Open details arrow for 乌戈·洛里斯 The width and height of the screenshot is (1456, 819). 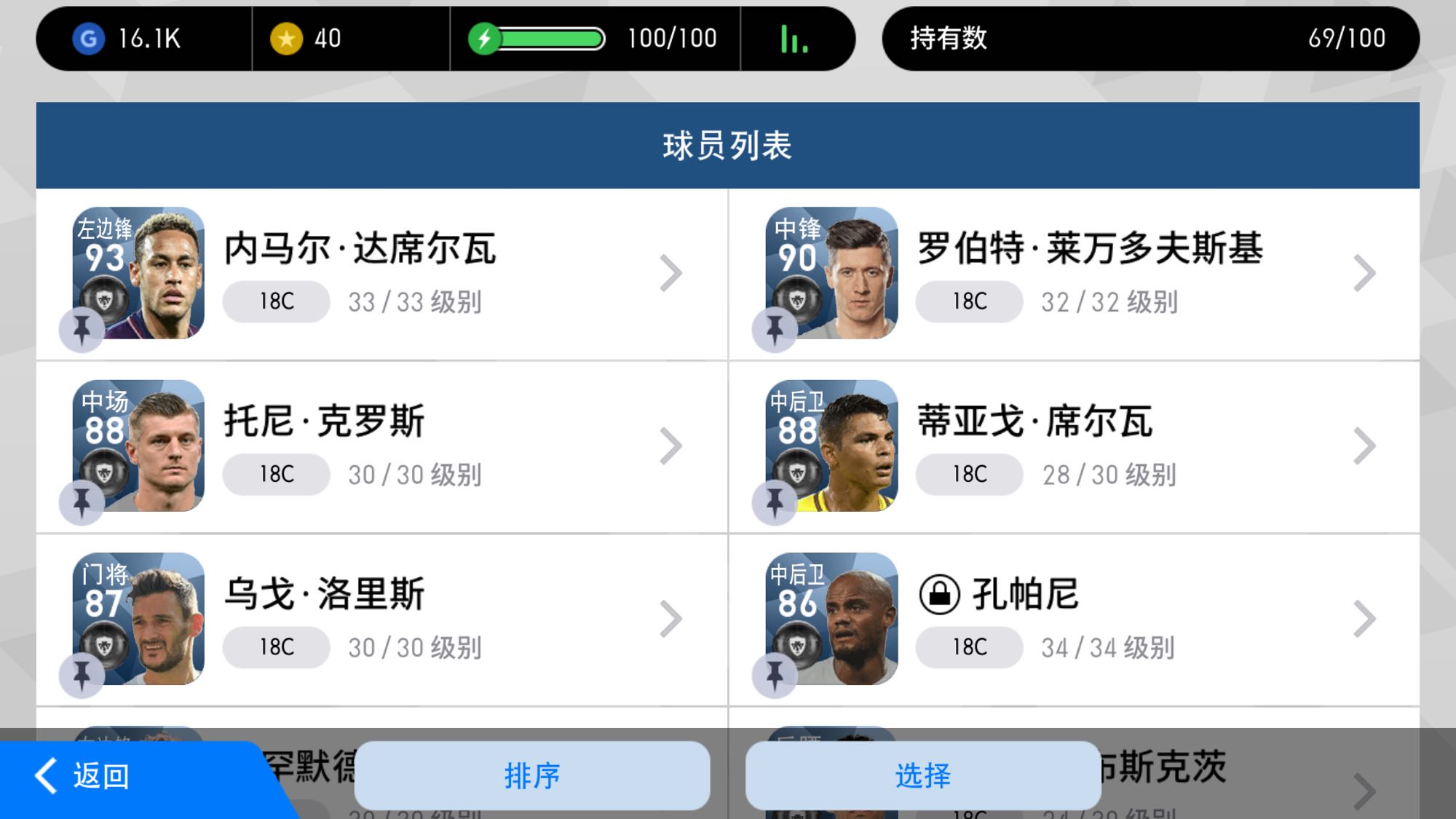click(x=670, y=619)
